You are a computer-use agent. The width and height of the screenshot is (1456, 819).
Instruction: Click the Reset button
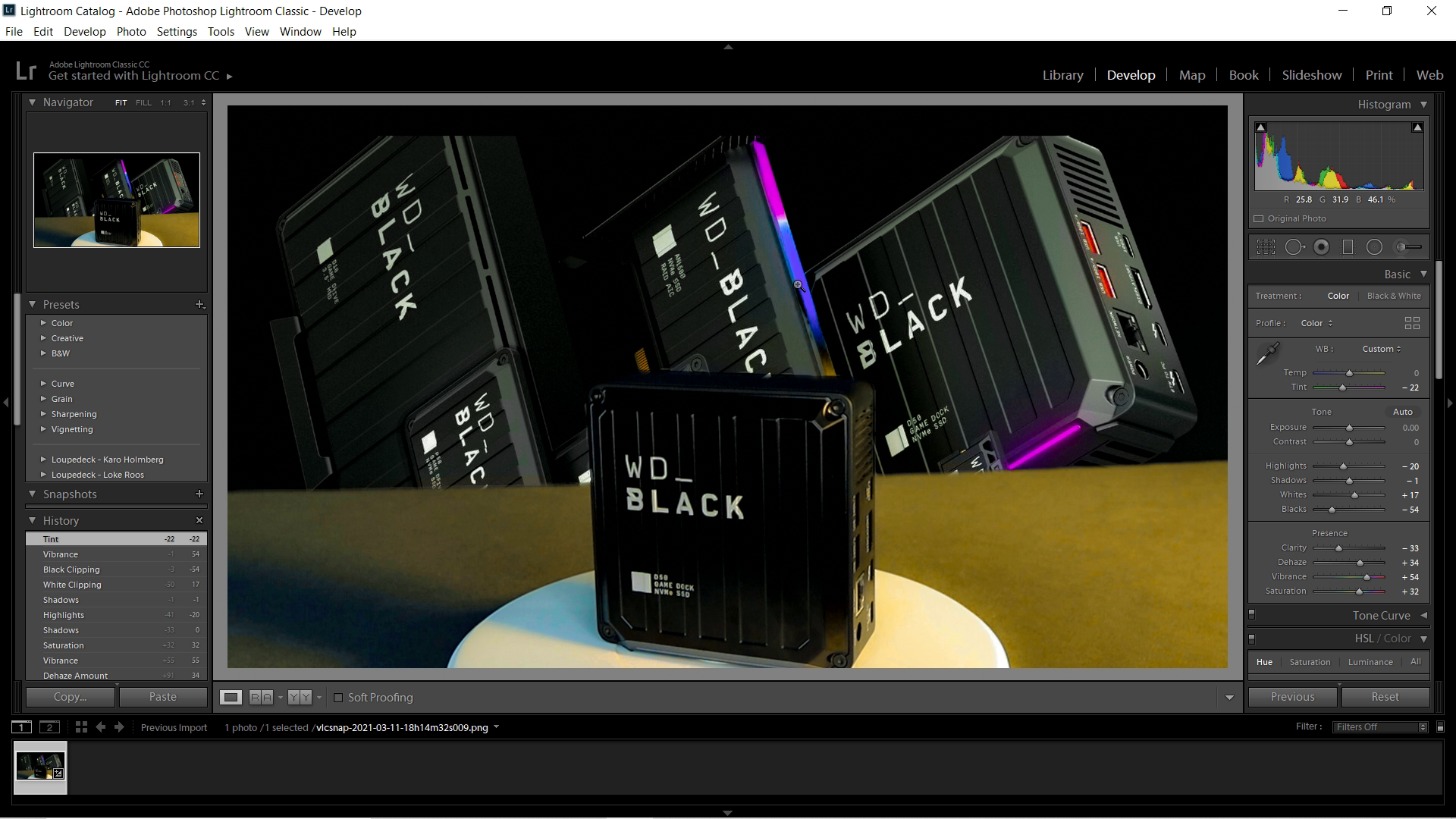click(1385, 697)
